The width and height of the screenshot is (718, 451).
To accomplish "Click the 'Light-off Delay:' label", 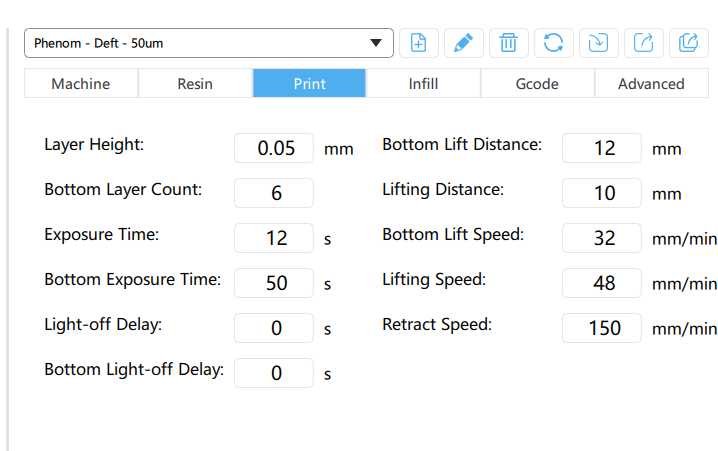I will (103, 324).
